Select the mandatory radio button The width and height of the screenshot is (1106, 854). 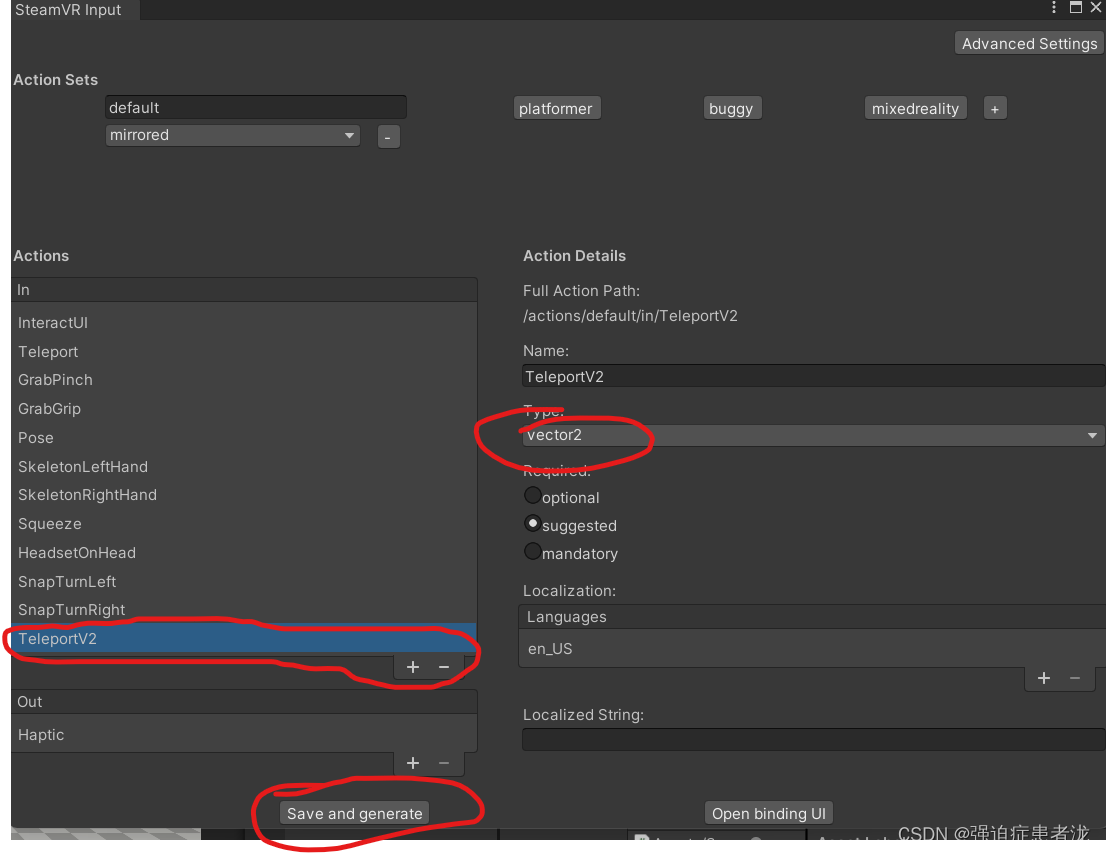tap(532, 550)
